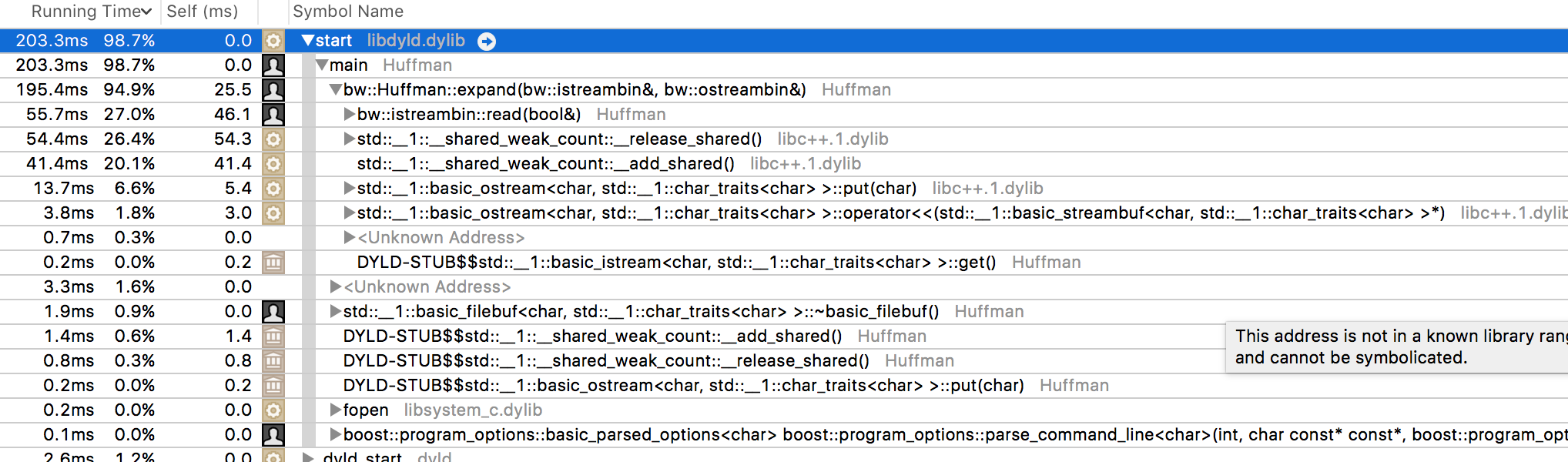The image size is (1568, 462).
Task: Click the user icon on boost::program_options row
Action: coord(273,434)
